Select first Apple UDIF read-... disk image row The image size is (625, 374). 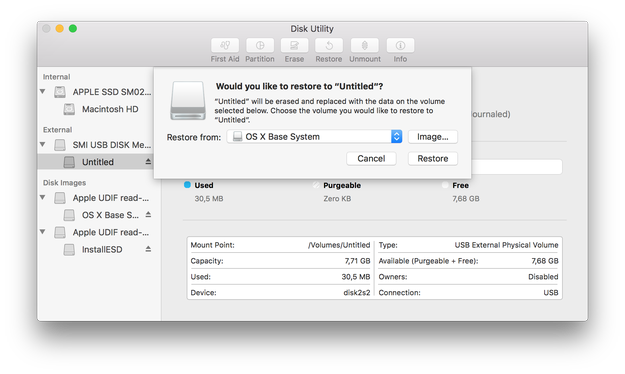click(99, 198)
